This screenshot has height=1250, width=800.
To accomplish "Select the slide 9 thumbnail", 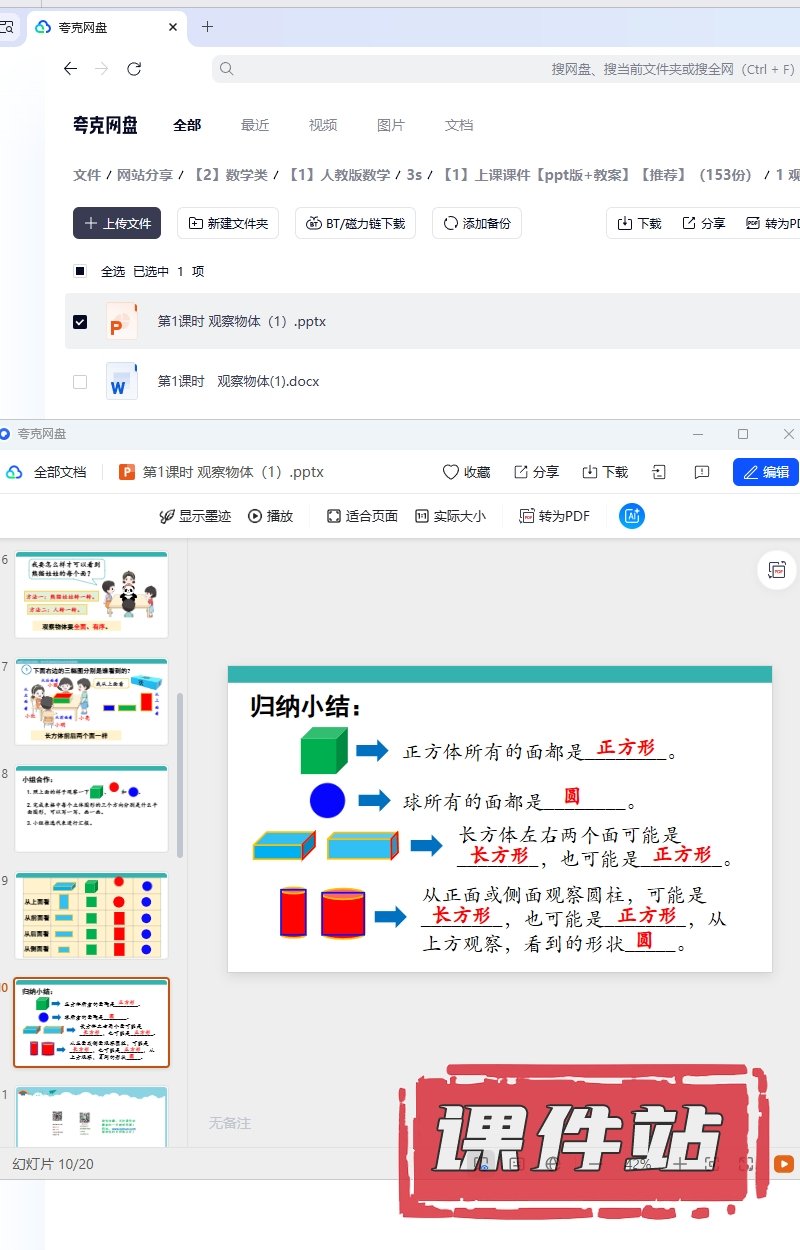I will 91,915.
